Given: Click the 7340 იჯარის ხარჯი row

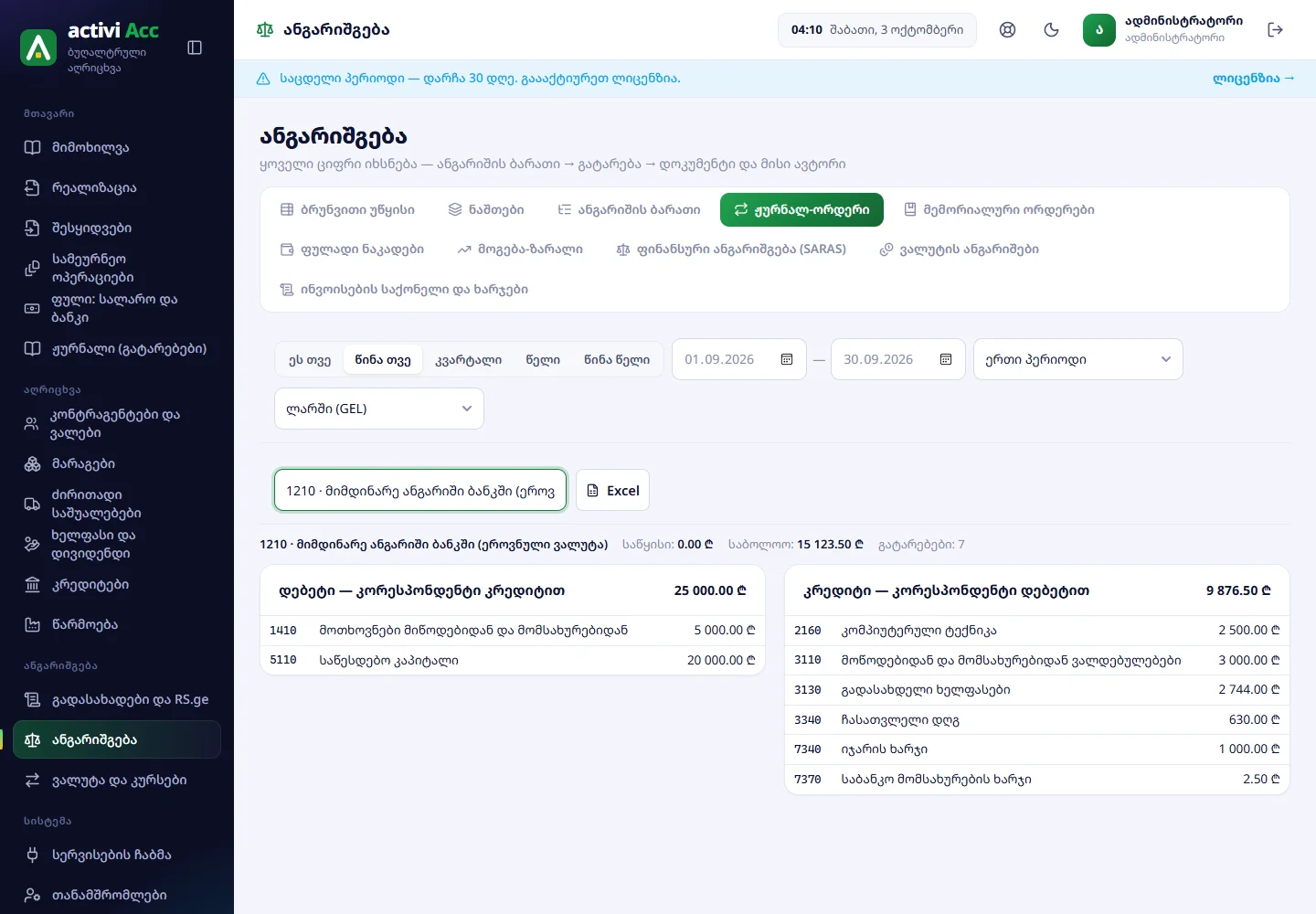Looking at the screenshot, I should (1037, 749).
